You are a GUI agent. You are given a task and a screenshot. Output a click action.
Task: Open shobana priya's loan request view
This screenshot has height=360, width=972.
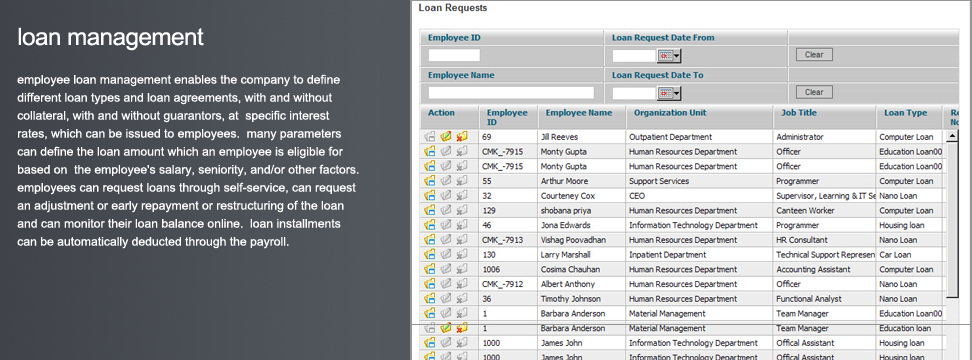pyautogui.click(x=430, y=210)
